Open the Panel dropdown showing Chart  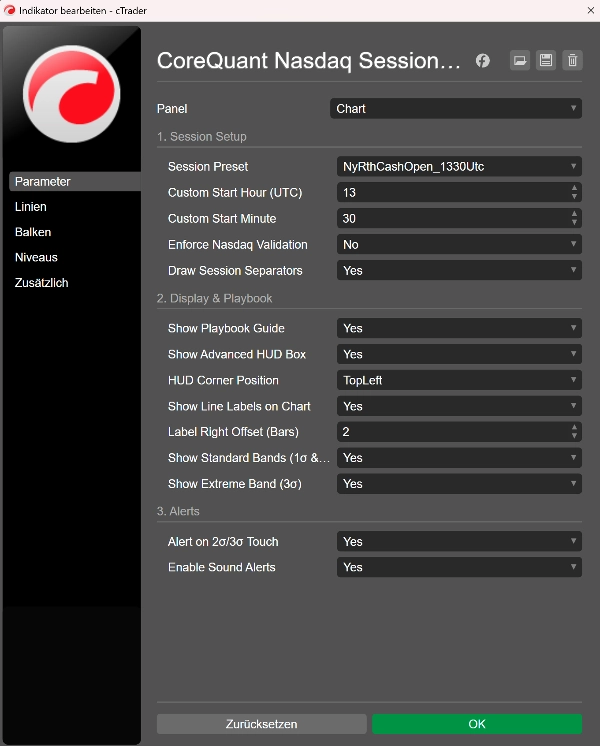[x=455, y=108]
